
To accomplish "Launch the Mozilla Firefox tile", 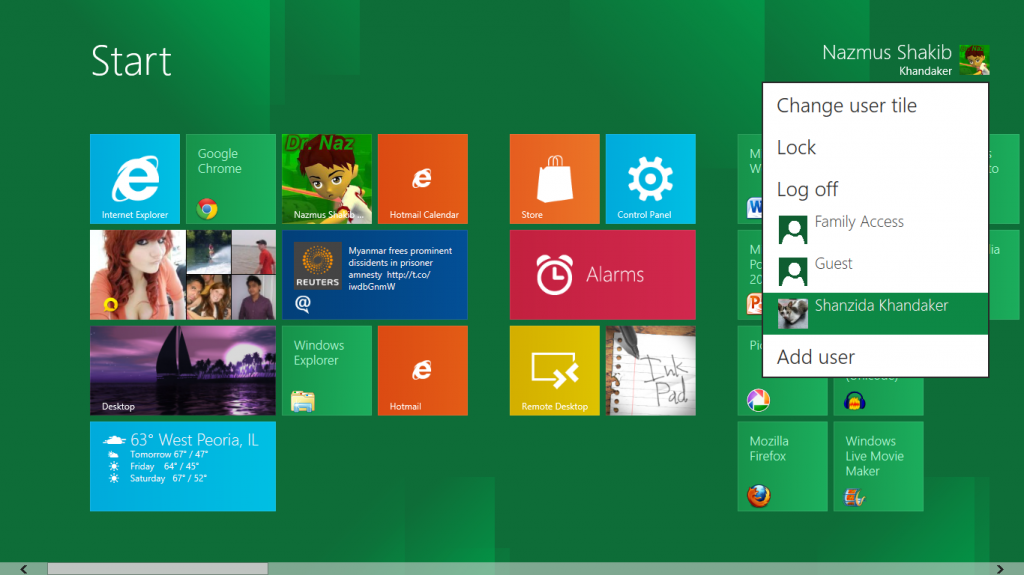I will click(782, 467).
